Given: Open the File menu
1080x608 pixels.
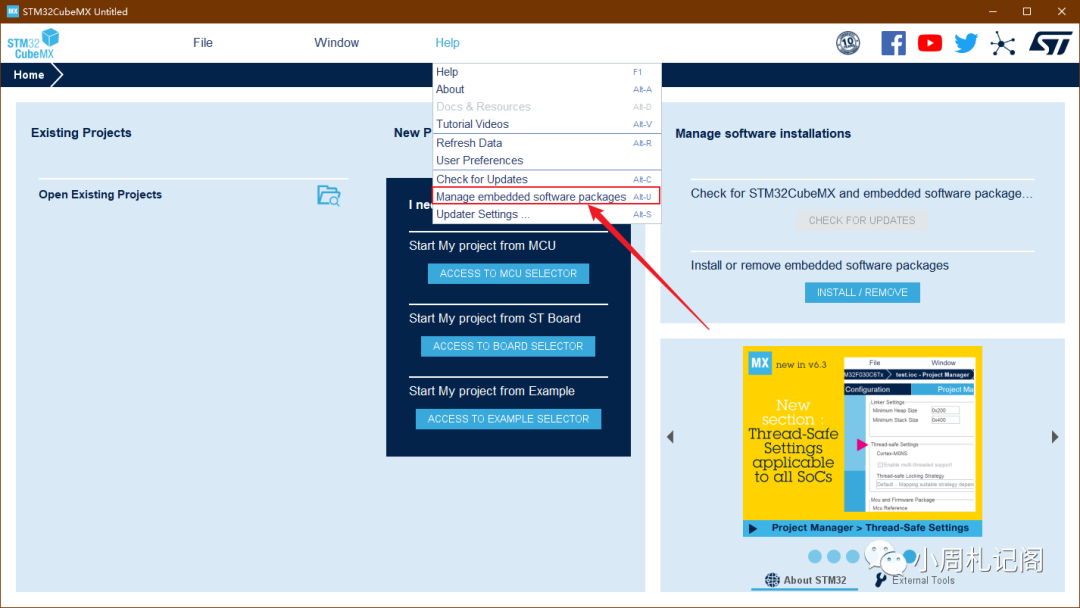Looking at the screenshot, I should tap(202, 43).
